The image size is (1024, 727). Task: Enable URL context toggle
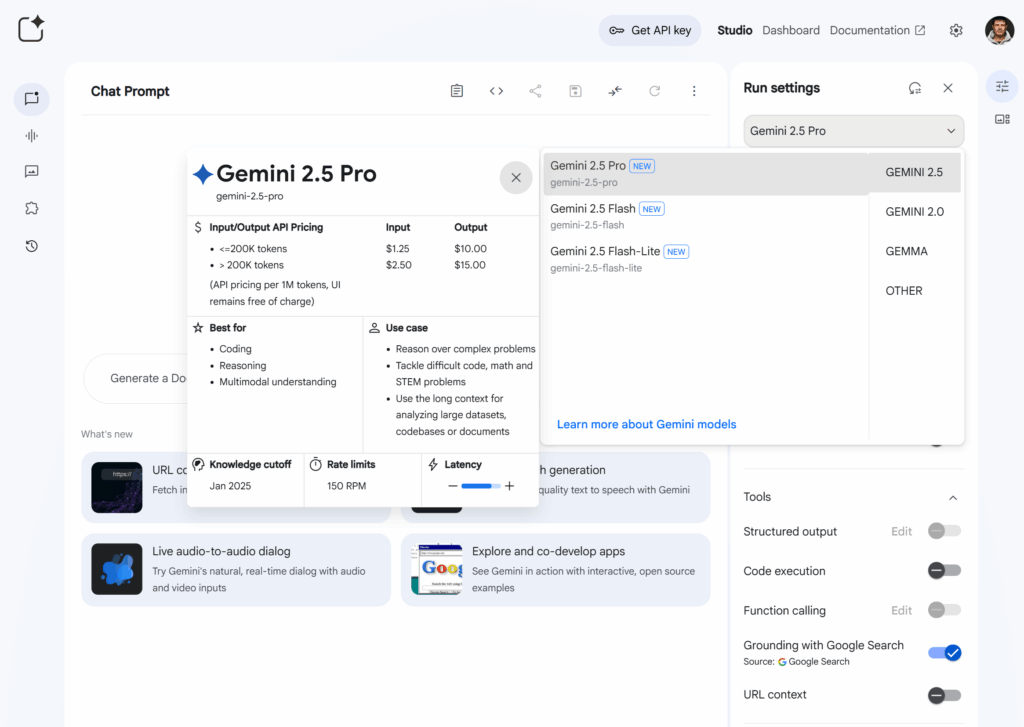944,695
